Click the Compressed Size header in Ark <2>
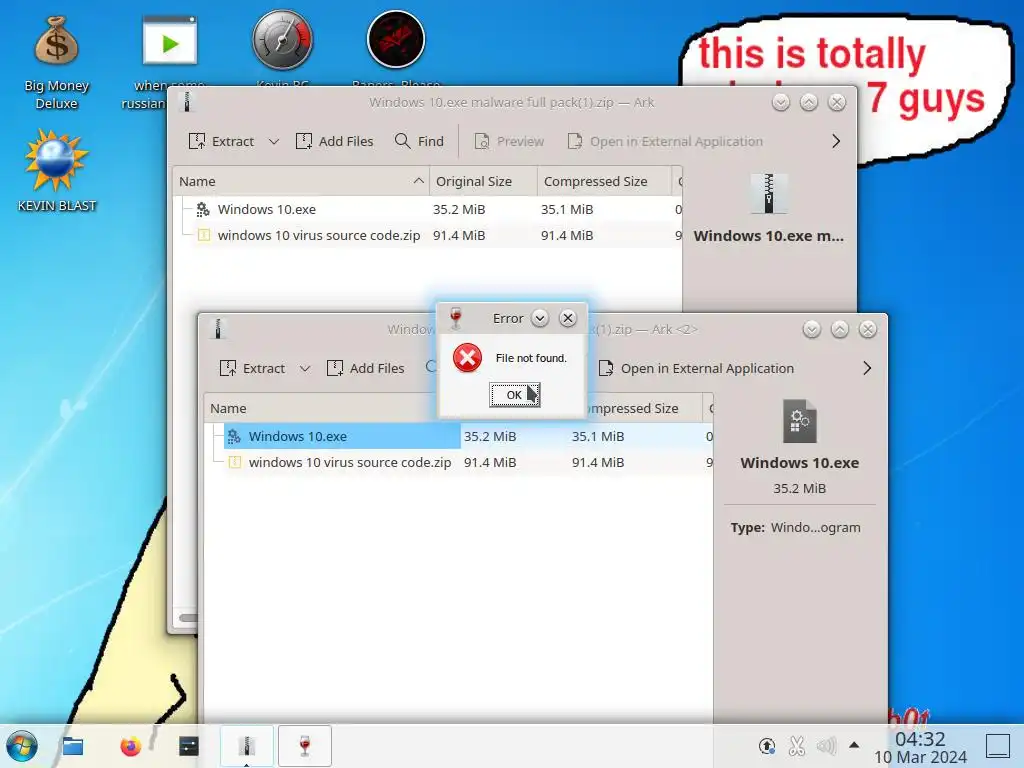1024x768 pixels. (x=633, y=408)
